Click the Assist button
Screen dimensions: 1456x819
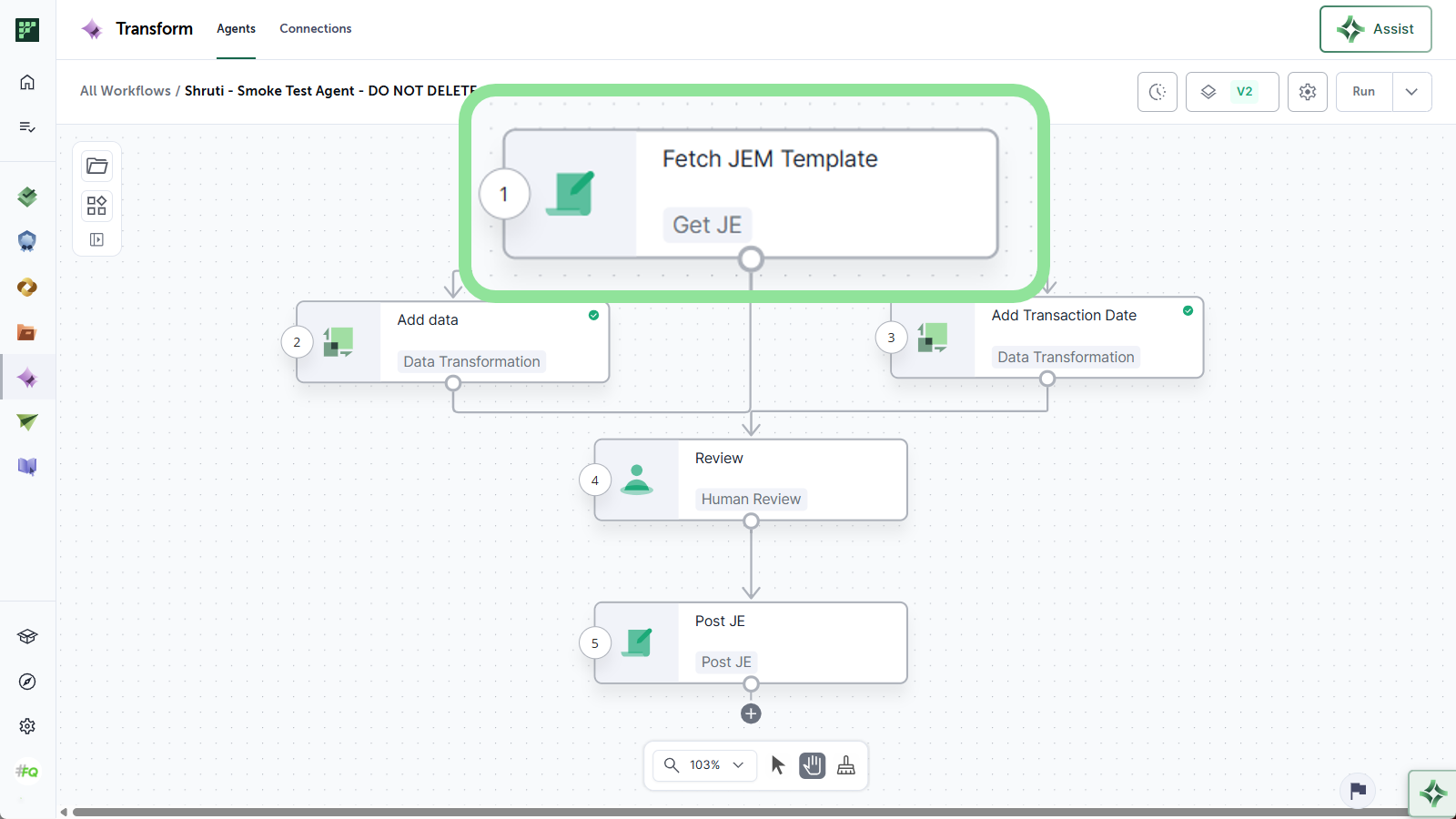point(1376,29)
